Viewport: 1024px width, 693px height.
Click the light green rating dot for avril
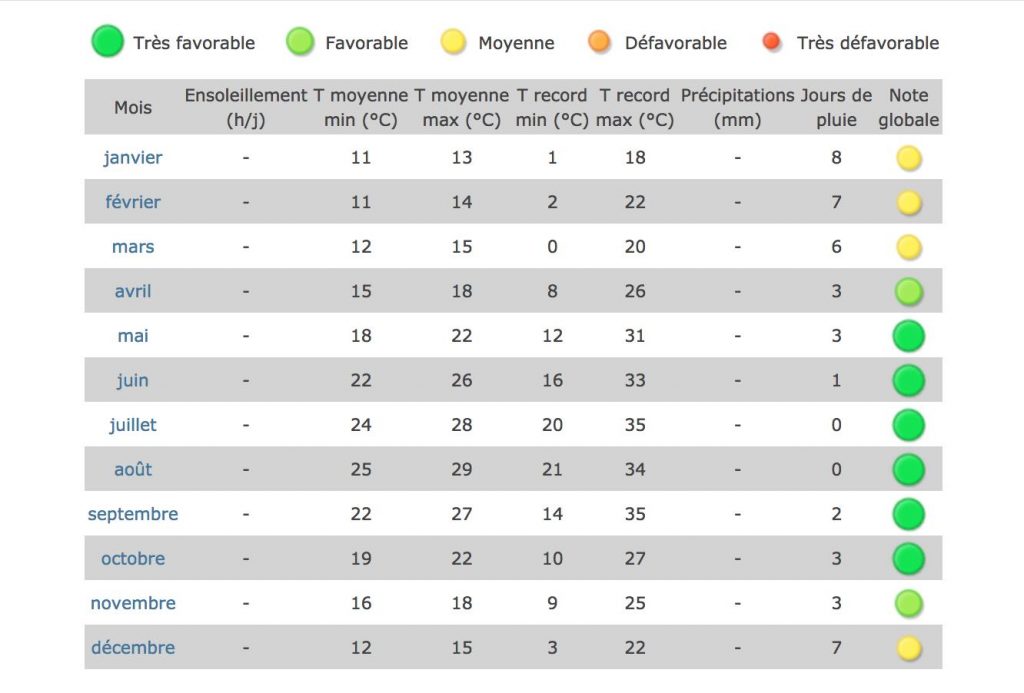(908, 292)
